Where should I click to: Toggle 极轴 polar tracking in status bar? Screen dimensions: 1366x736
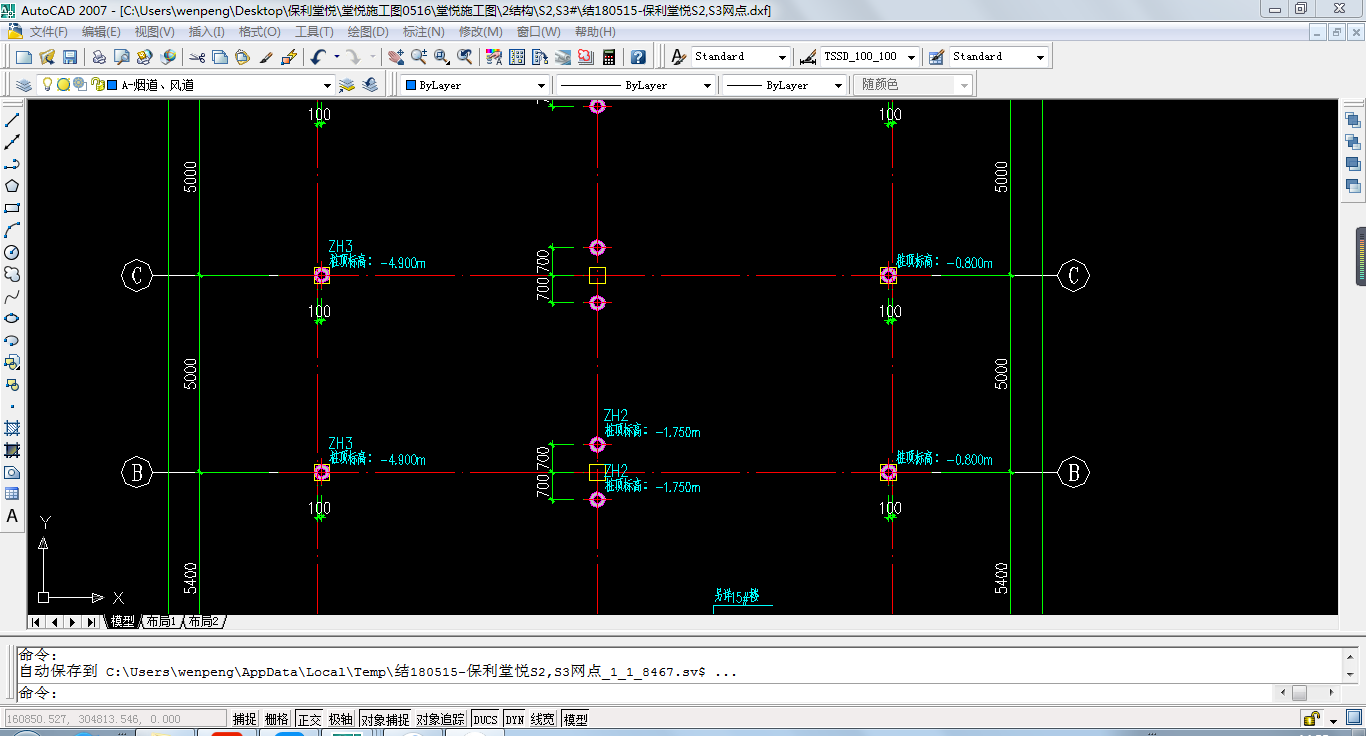pos(340,719)
